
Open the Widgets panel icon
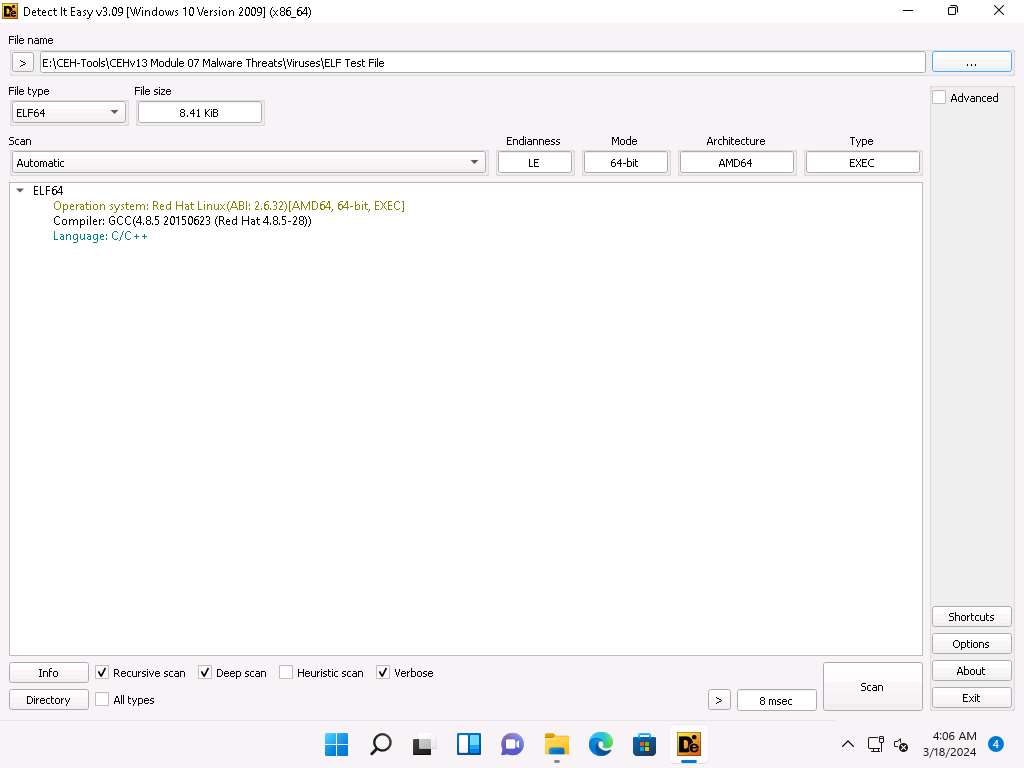[x=468, y=744]
